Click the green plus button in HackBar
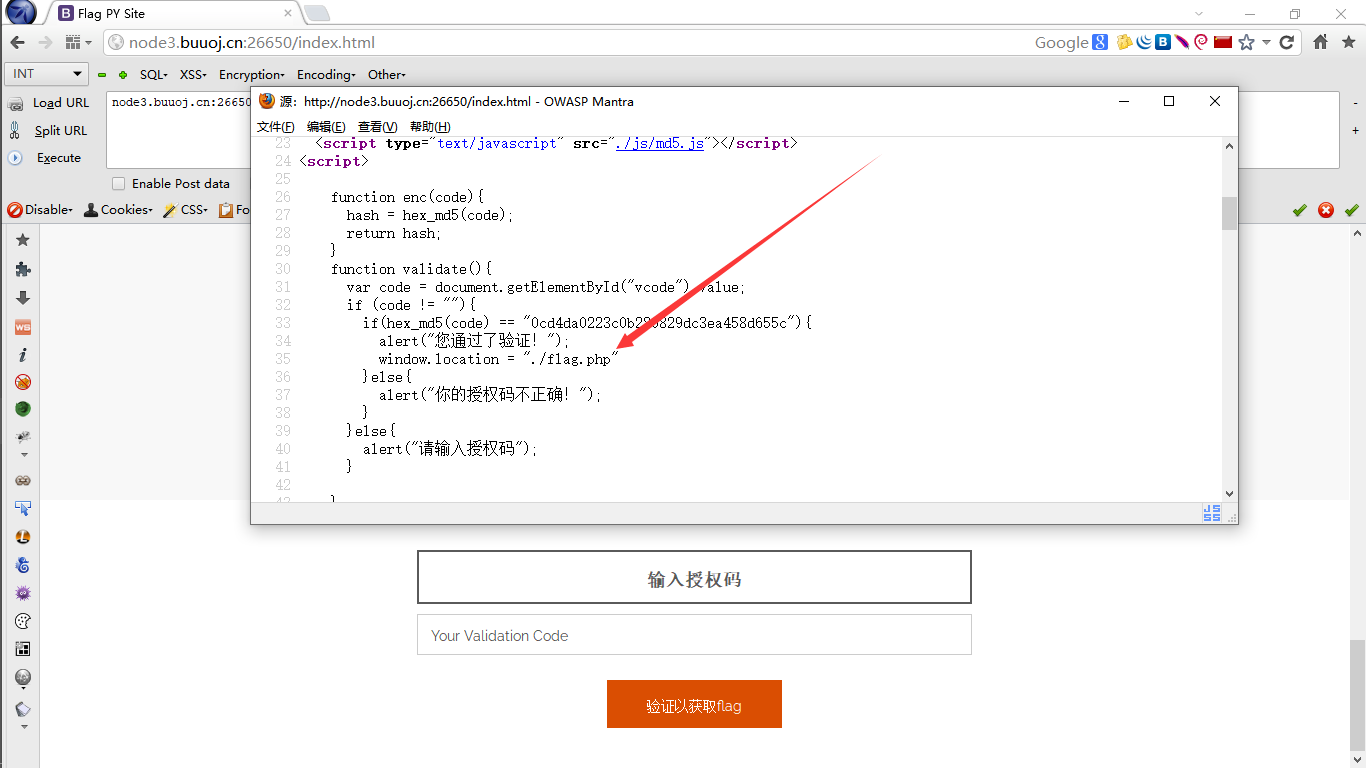 tap(123, 75)
